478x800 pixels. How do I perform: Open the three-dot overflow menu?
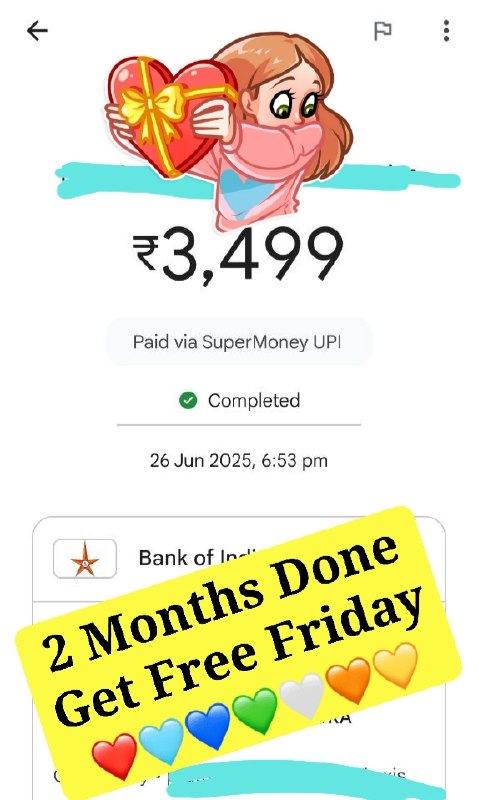tap(446, 31)
